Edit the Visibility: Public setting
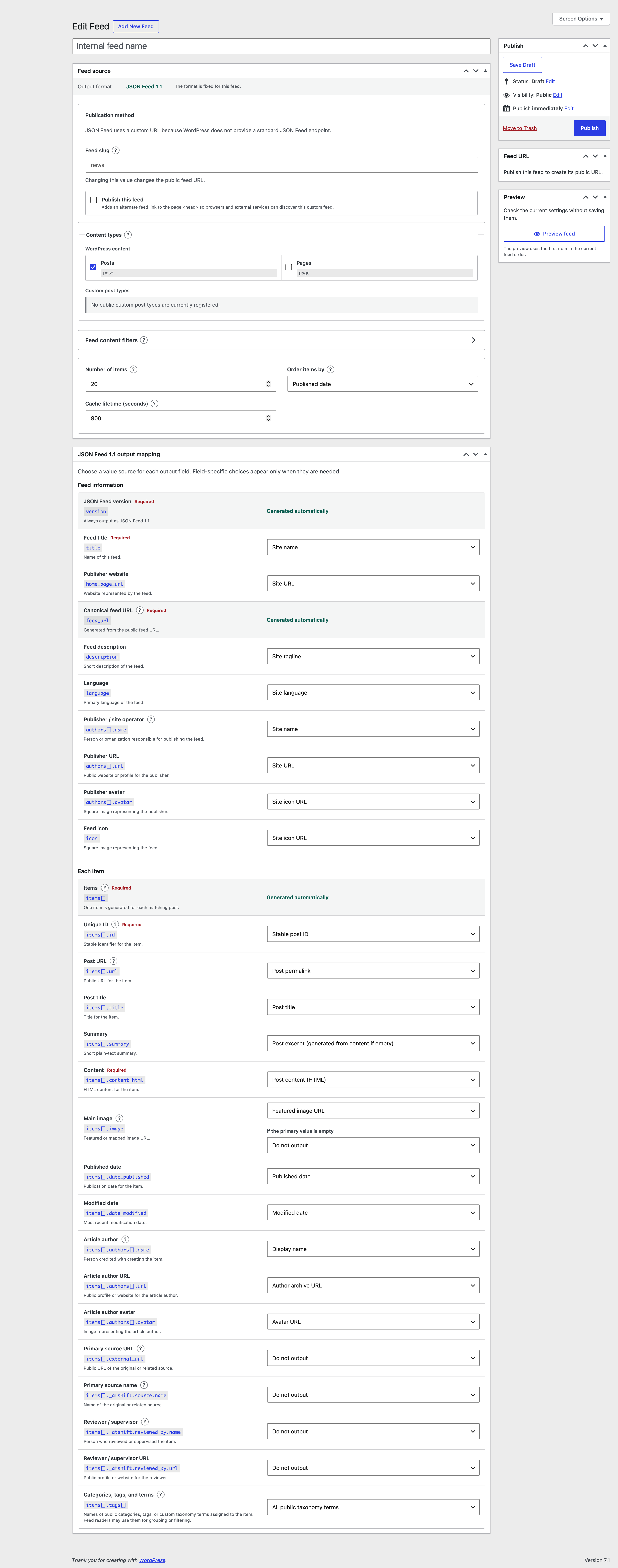Screen dimensions: 618x1568 coord(558,95)
